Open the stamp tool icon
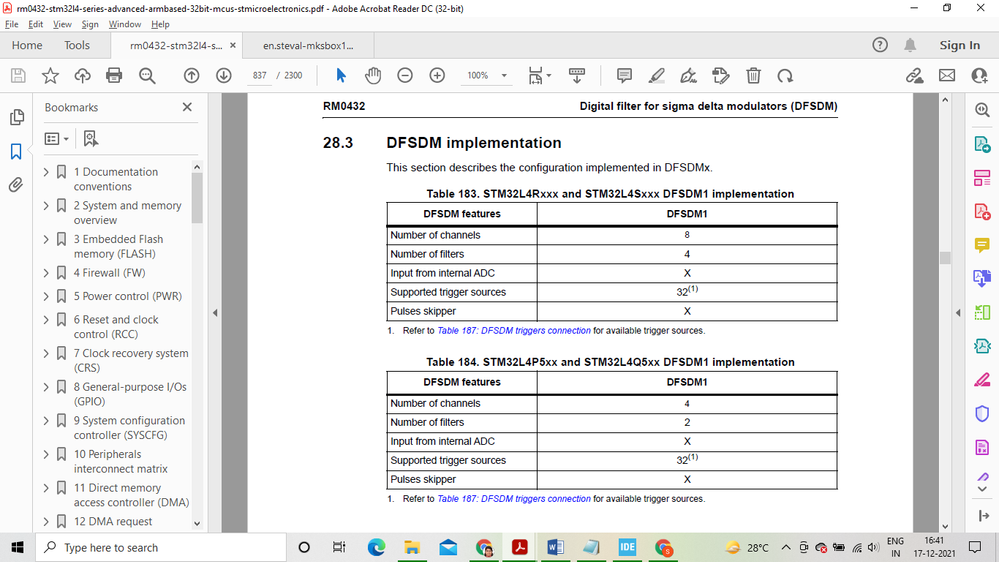 [x=721, y=76]
